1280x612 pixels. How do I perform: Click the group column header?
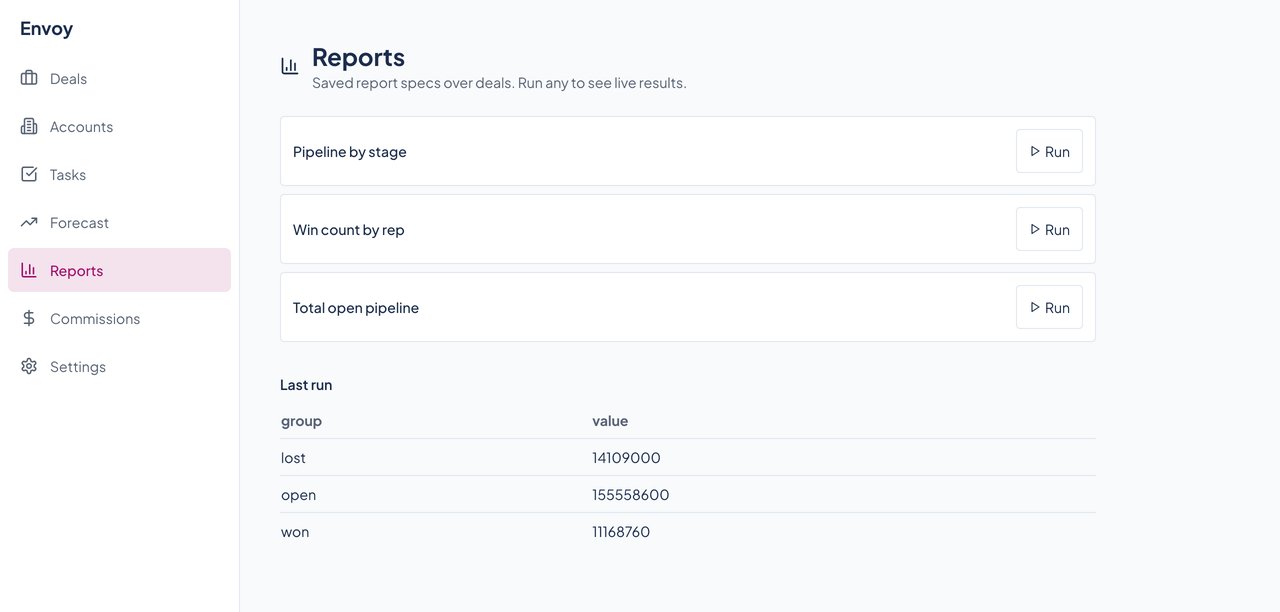point(301,421)
